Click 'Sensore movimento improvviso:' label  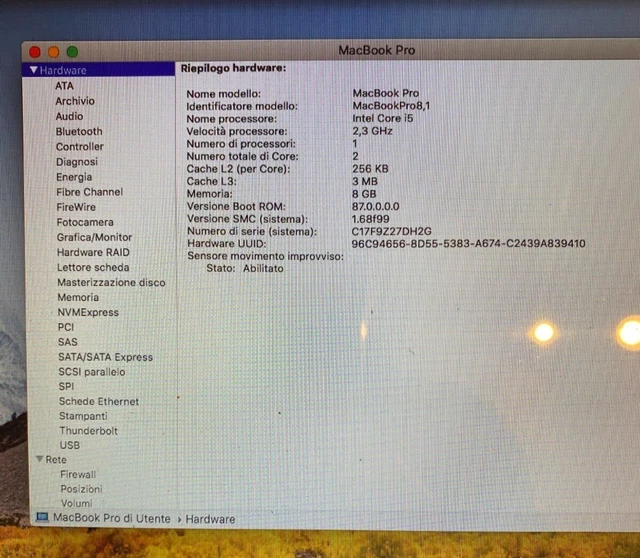[265, 256]
